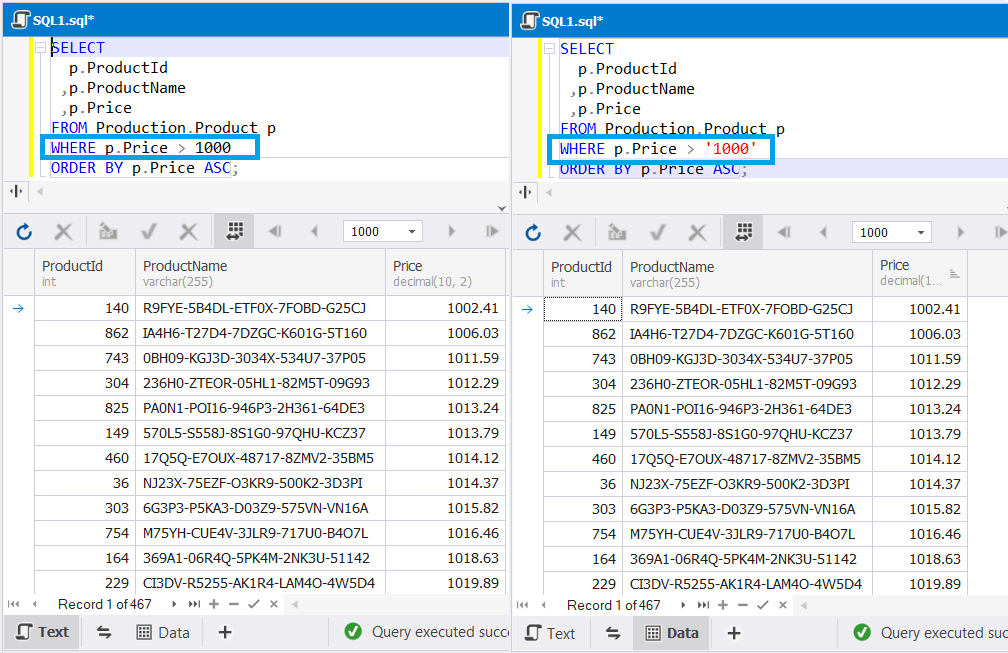Toggle the compare arrows icon beside the Text tab

(x=103, y=632)
